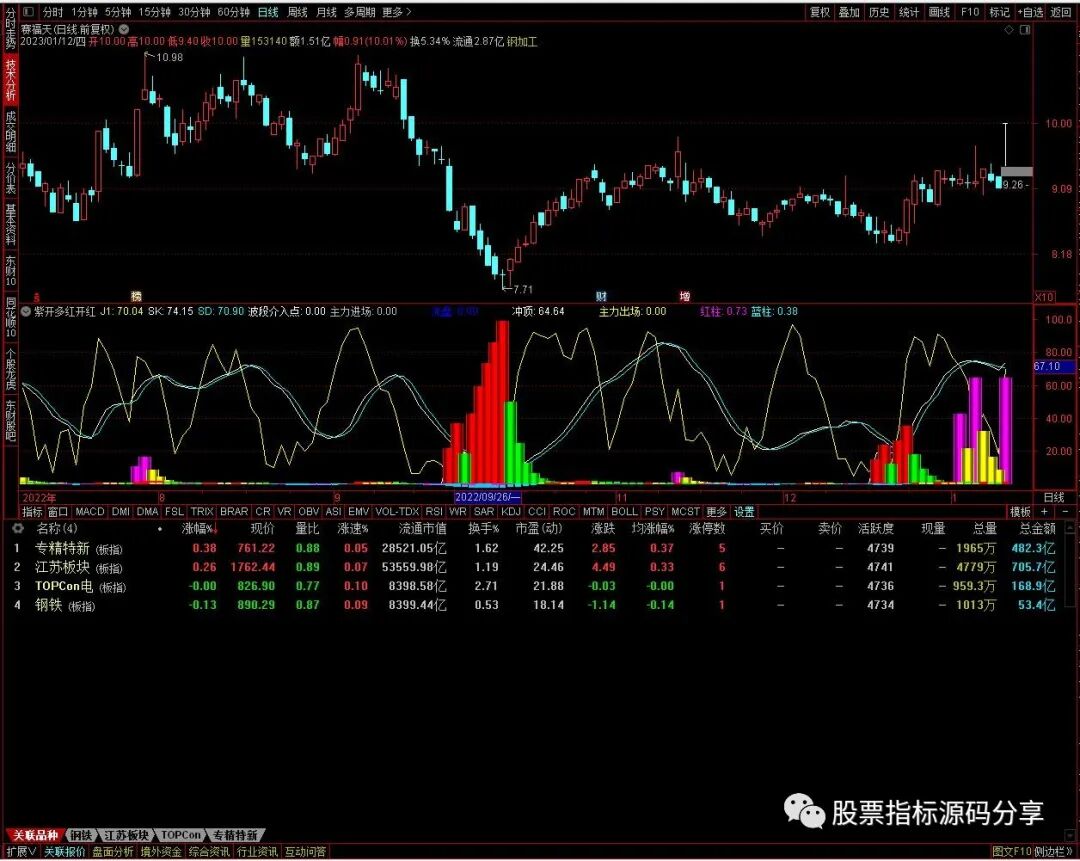Open the F10 company info

coord(970,12)
